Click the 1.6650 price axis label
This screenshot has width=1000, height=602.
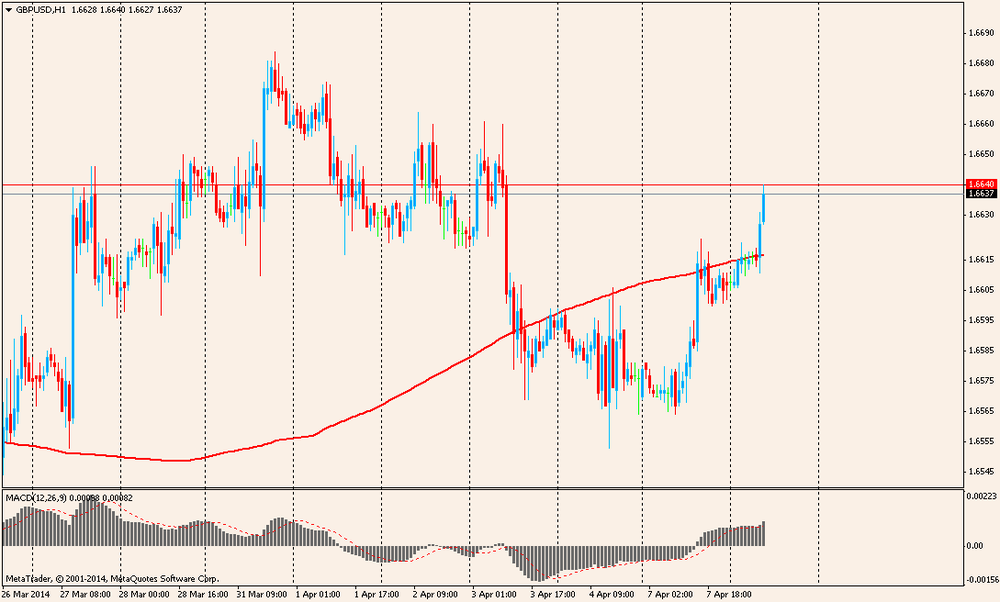pos(981,154)
